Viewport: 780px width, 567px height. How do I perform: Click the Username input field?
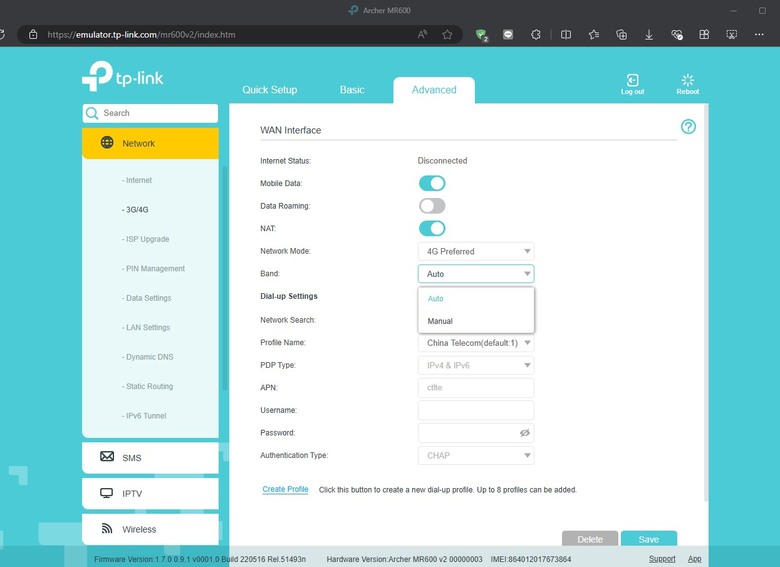[476, 410]
